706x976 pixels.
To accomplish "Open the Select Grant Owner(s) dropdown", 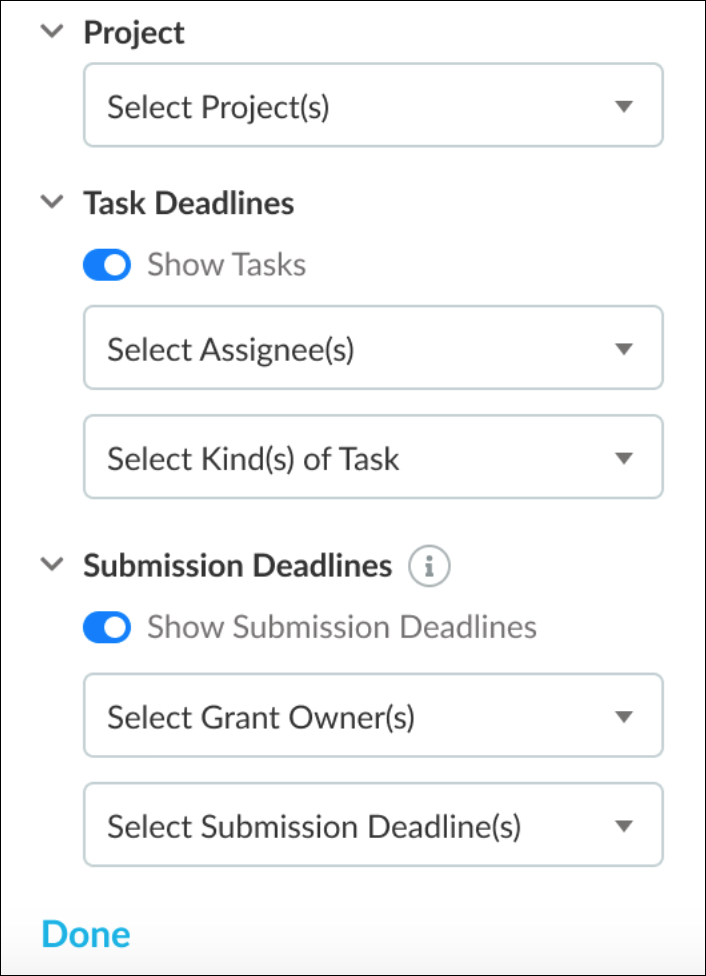I will pos(373,716).
